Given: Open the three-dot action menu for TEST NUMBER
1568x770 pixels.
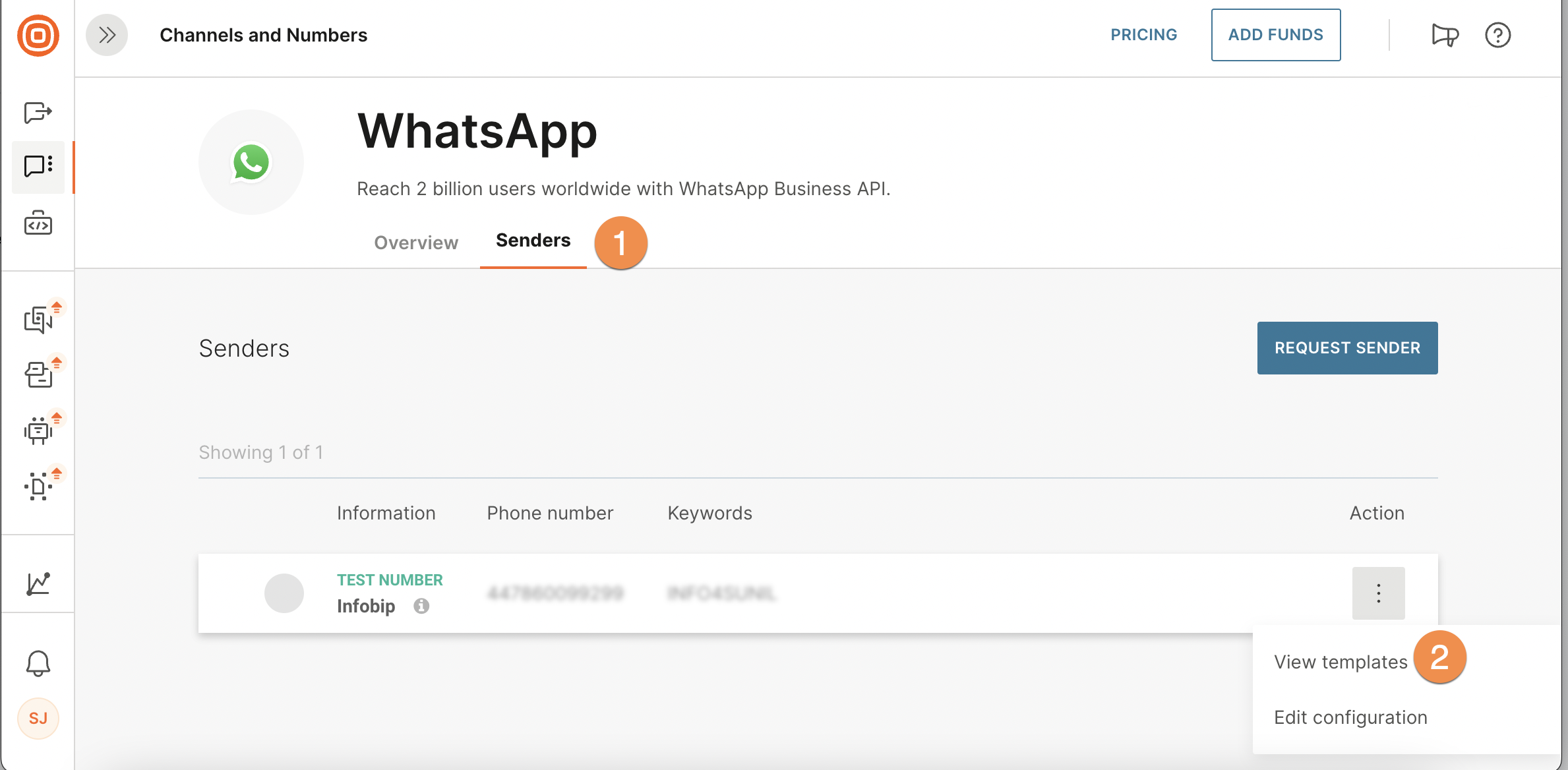Looking at the screenshot, I should (1378, 593).
